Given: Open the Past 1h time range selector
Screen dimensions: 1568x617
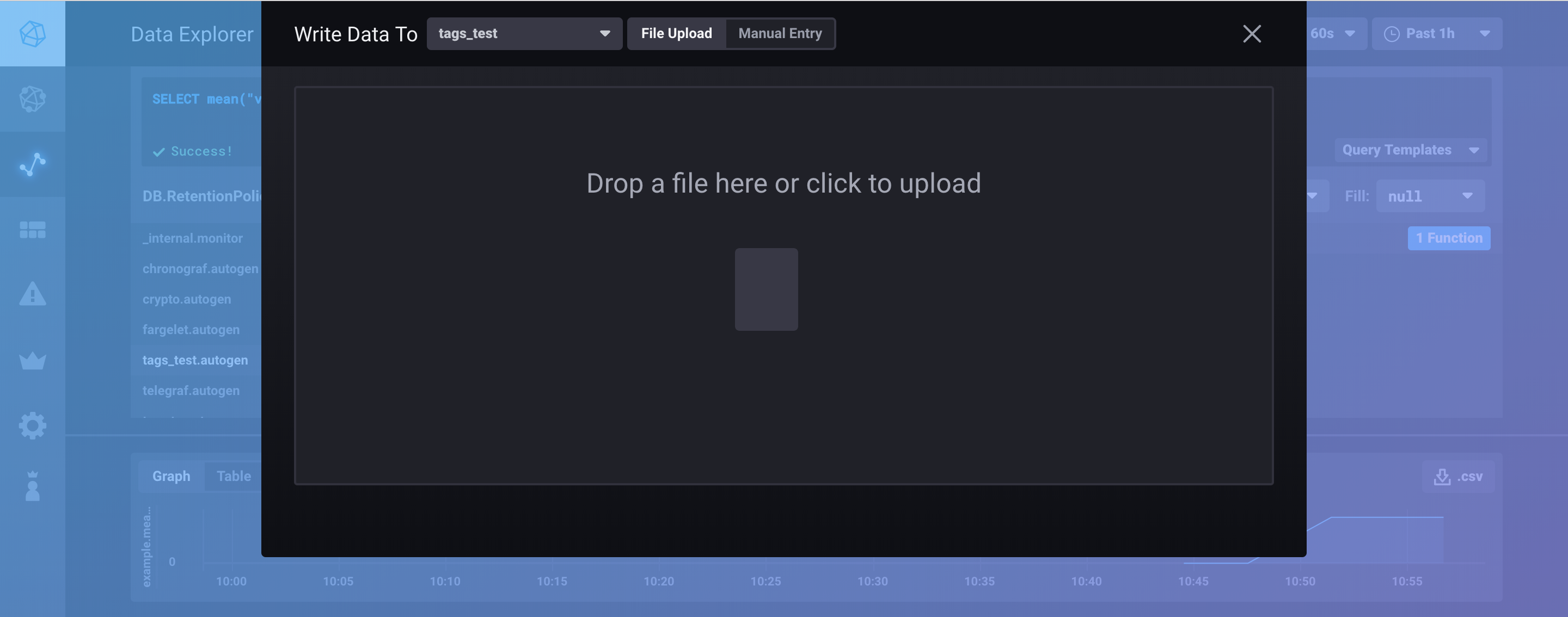Looking at the screenshot, I should click(x=1438, y=34).
